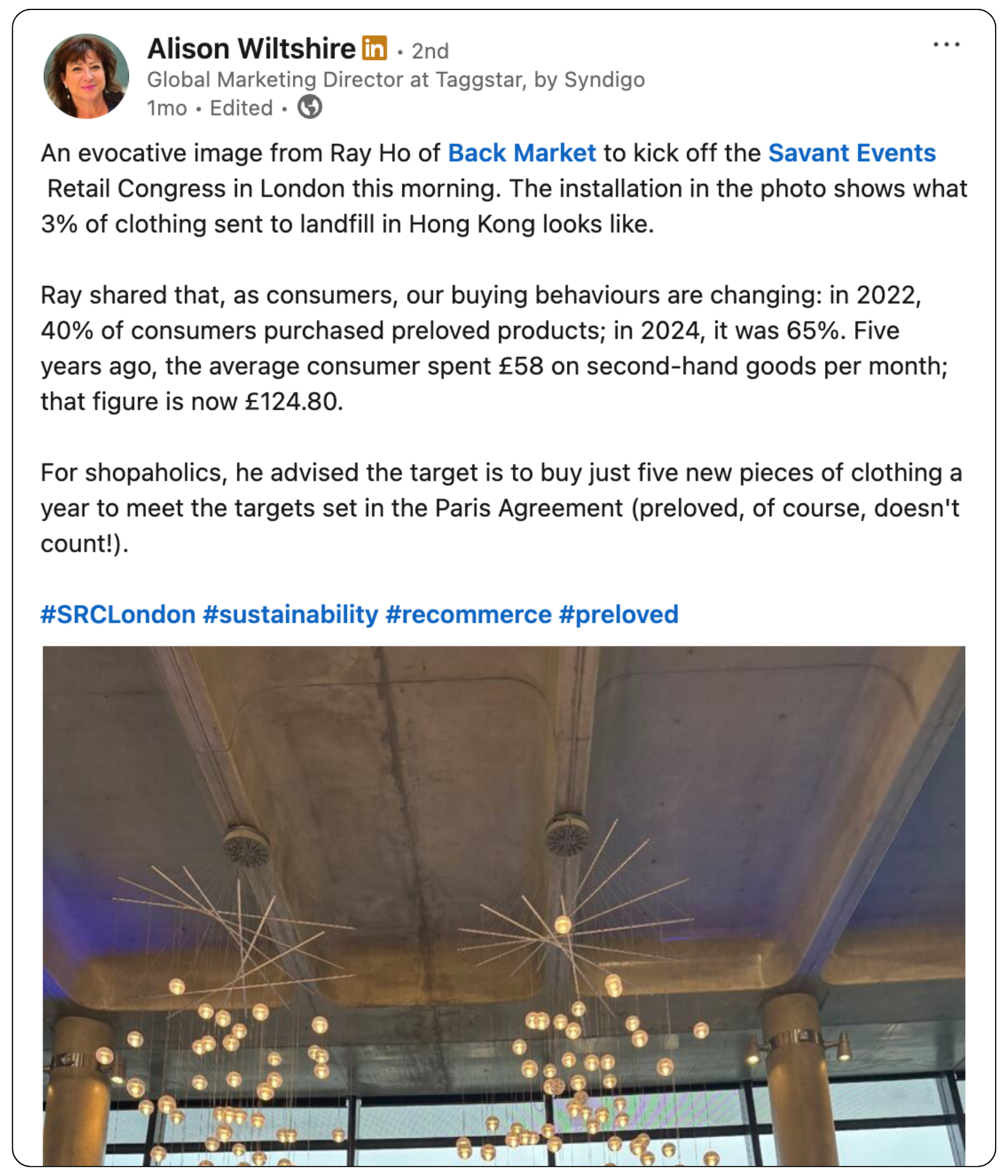Select the #recommerce hashtag
Screen dimensions: 1008x1176
469,614
